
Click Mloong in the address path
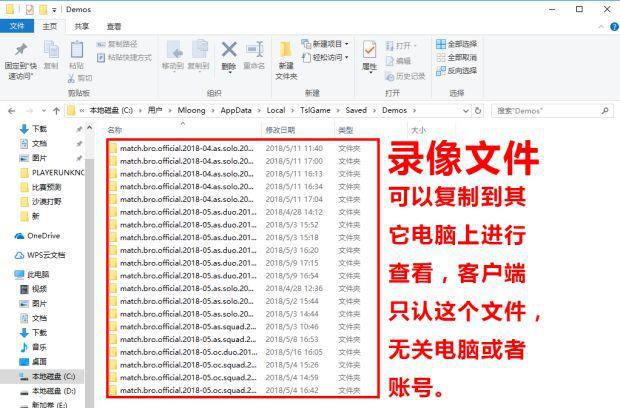[x=191, y=110]
